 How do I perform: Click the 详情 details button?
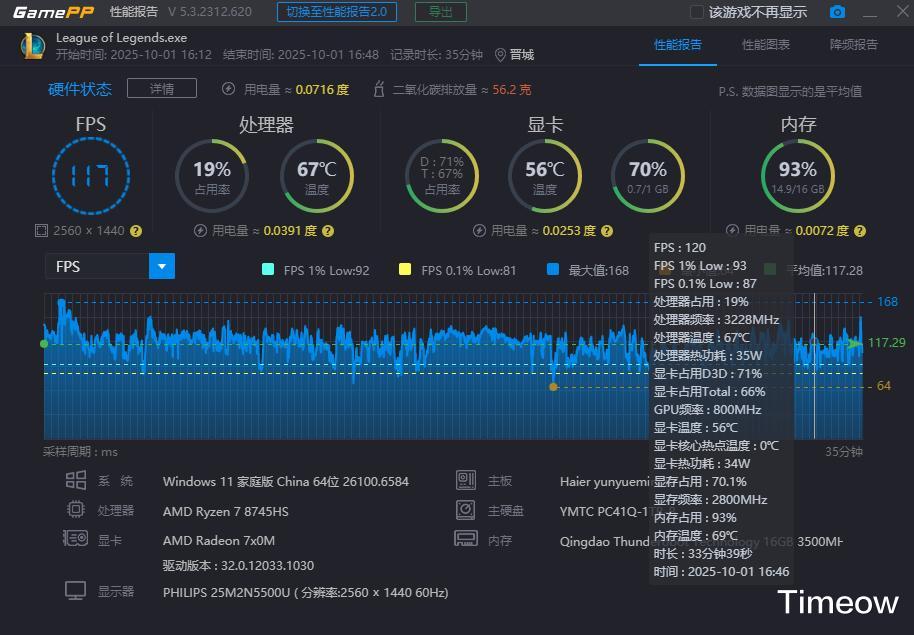click(x=161, y=89)
